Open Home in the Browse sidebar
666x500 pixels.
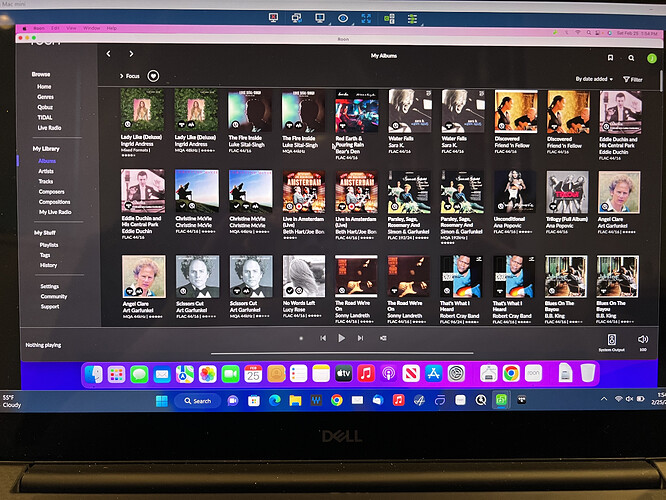pos(44,87)
